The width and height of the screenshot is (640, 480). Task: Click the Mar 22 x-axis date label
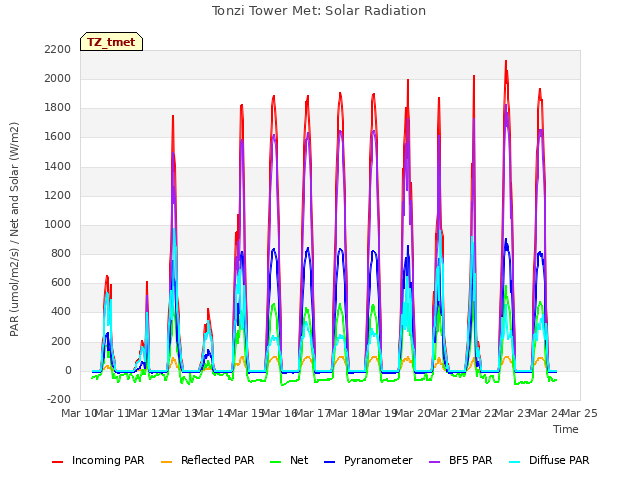[480, 413]
